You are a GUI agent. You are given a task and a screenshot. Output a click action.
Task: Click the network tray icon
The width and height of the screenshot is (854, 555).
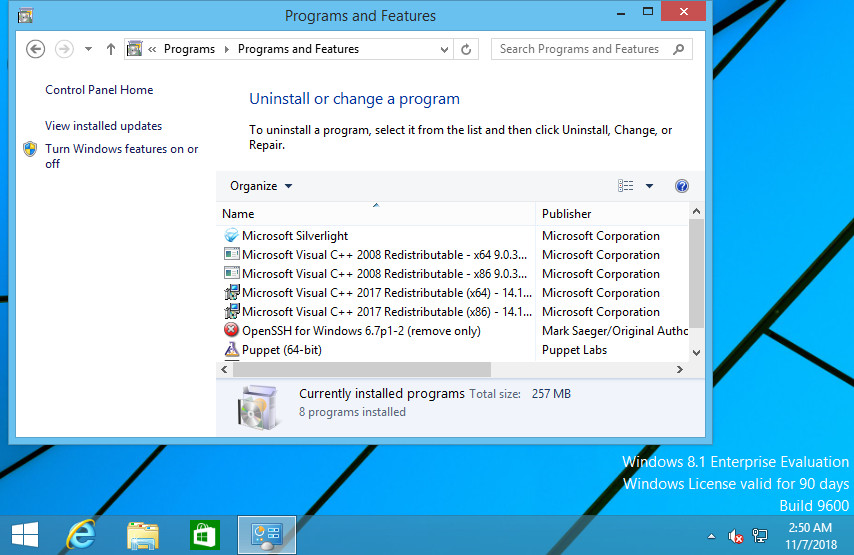(x=760, y=536)
